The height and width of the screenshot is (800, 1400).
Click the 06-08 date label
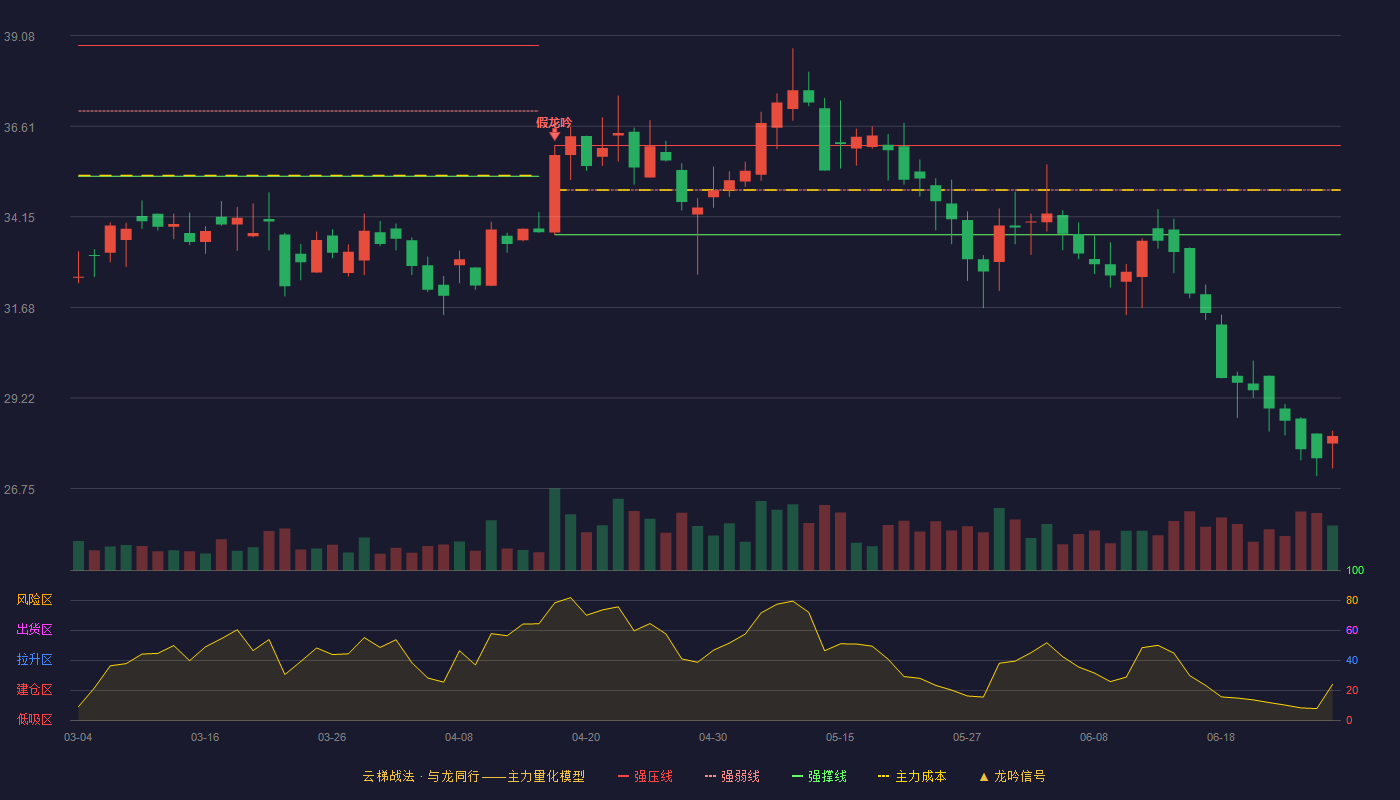[1094, 737]
